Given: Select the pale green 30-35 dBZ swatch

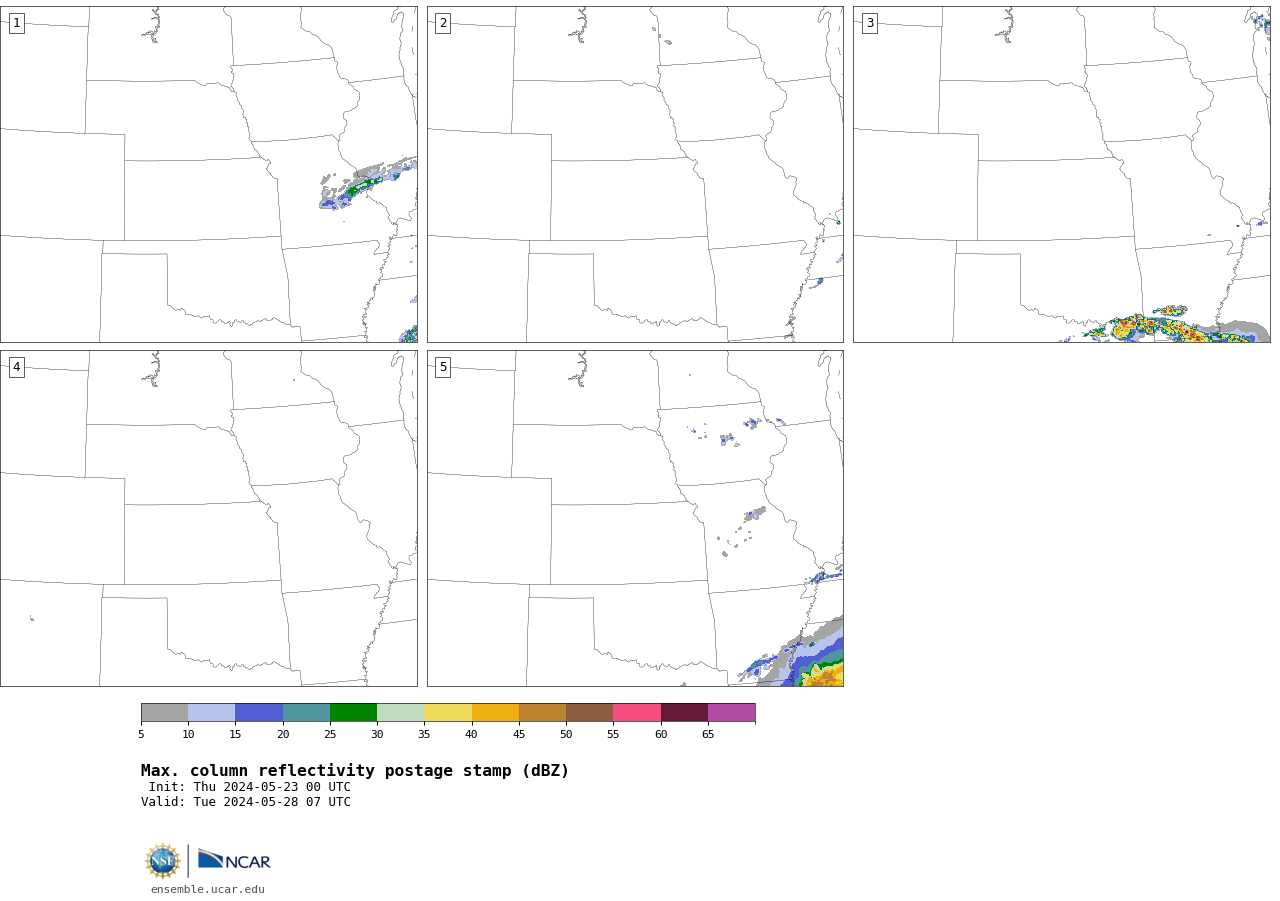Looking at the screenshot, I should pos(400,713).
